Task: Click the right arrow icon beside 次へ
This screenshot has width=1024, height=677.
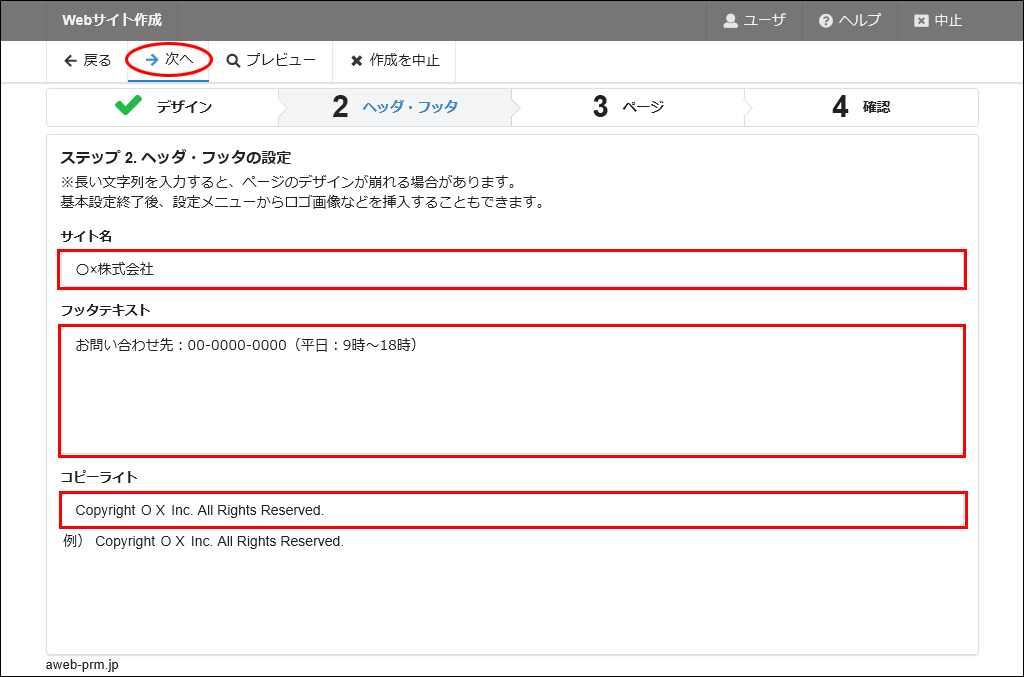Action: pyautogui.click(x=152, y=60)
